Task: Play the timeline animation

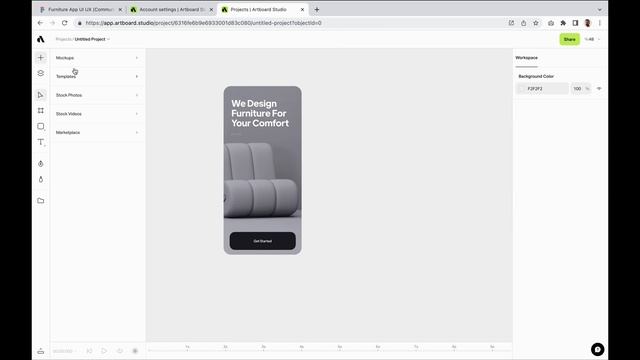Action: pos(104,351)
